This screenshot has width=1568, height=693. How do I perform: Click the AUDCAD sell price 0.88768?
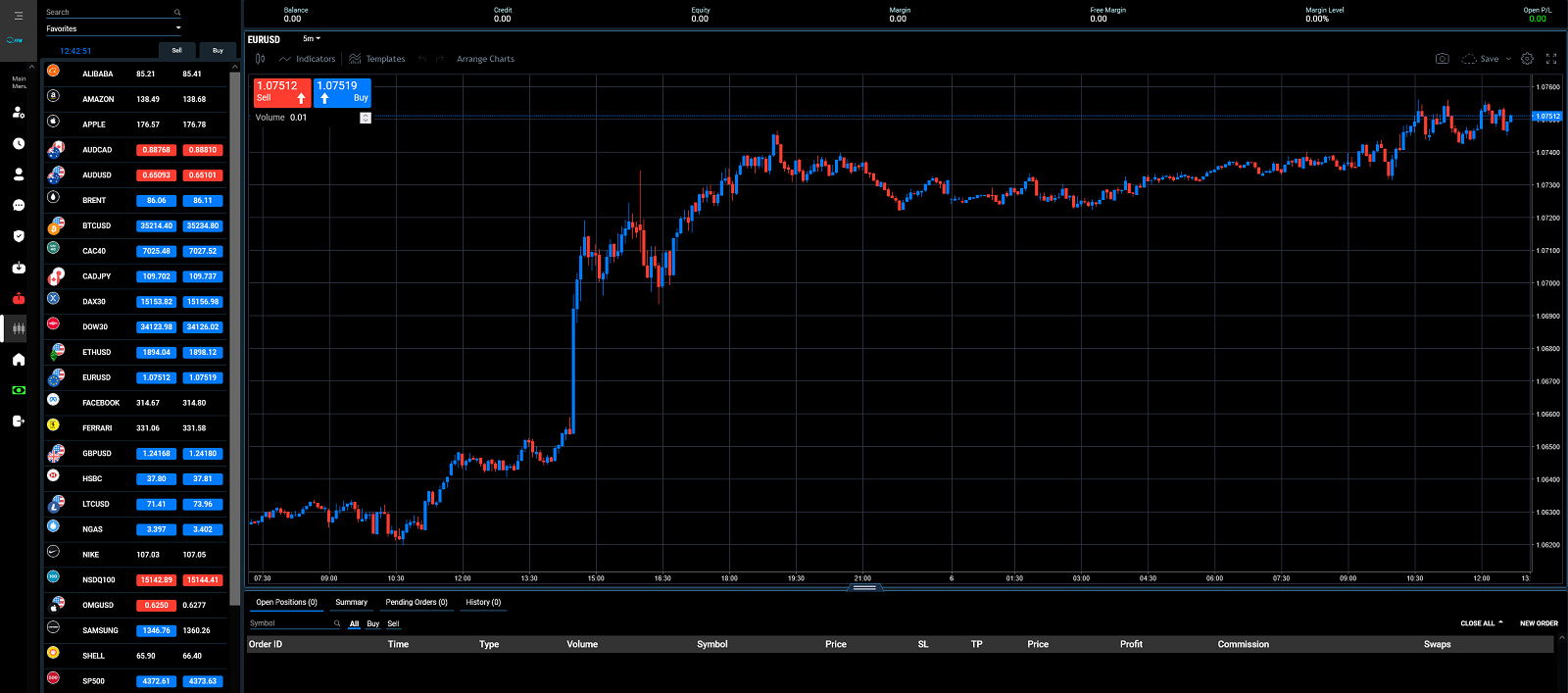[x=157, y=150]
